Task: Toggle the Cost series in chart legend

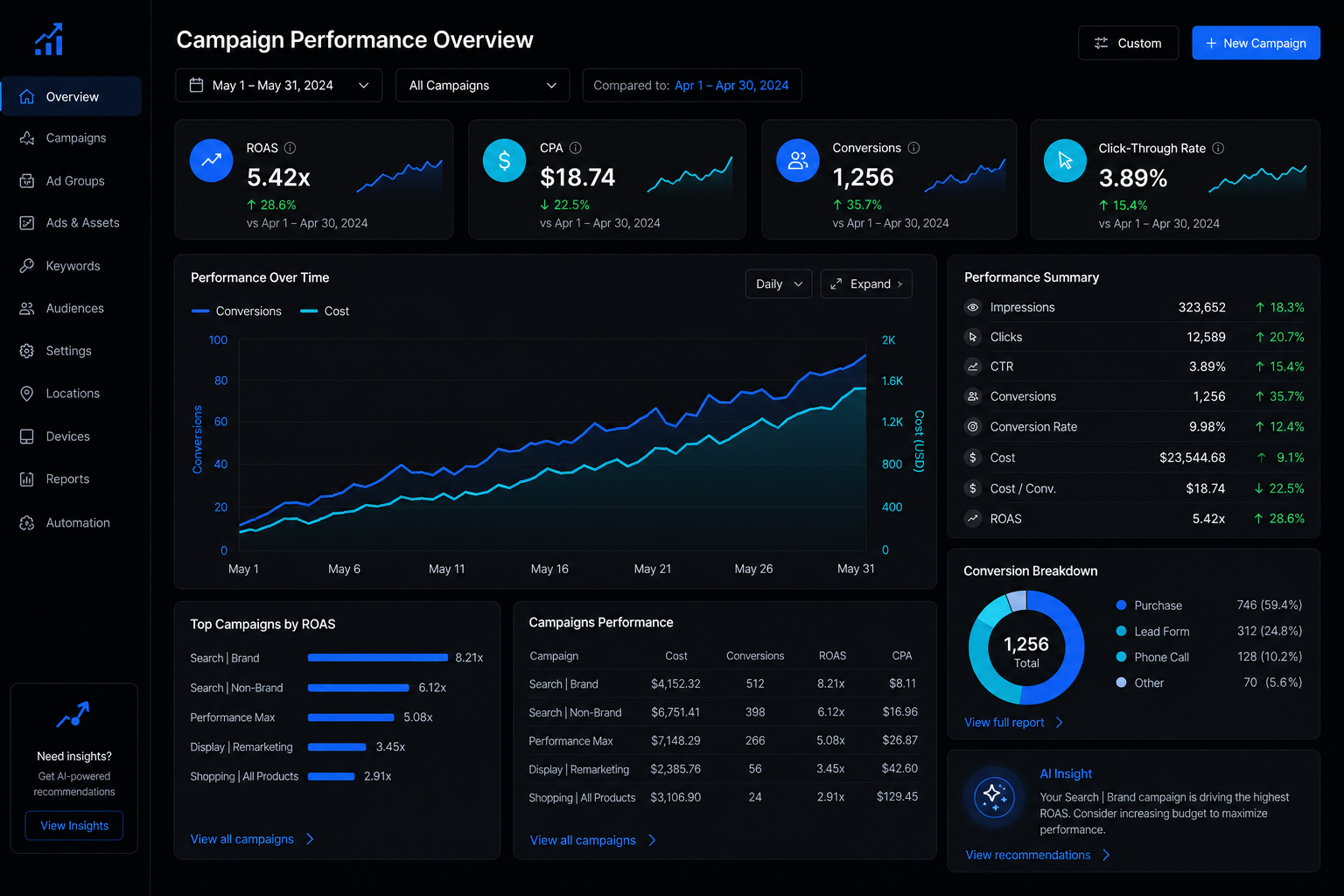Action: click(x=325, y=311)
